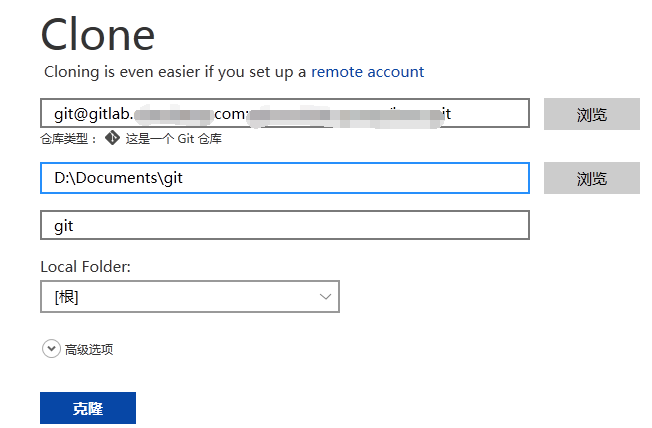
Task: Open the Local Folder [根] combo box
Action: pos(190,297)
